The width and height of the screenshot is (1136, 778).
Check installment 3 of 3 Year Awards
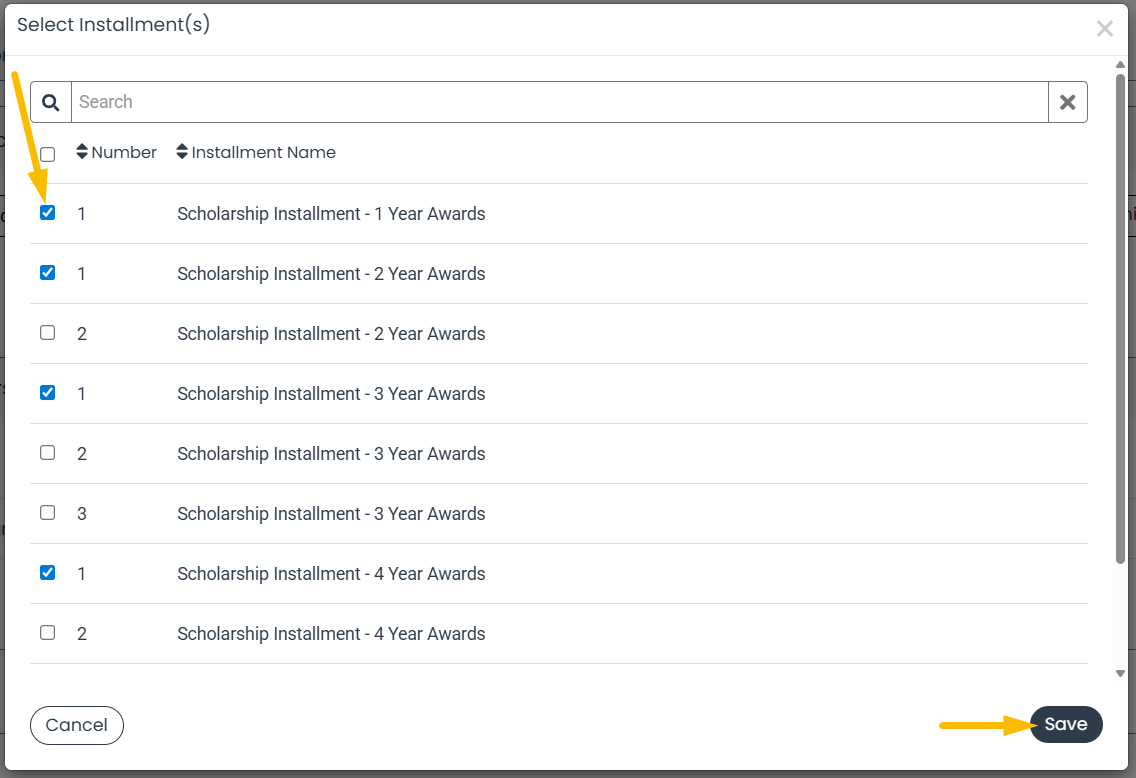click(48, 514)
